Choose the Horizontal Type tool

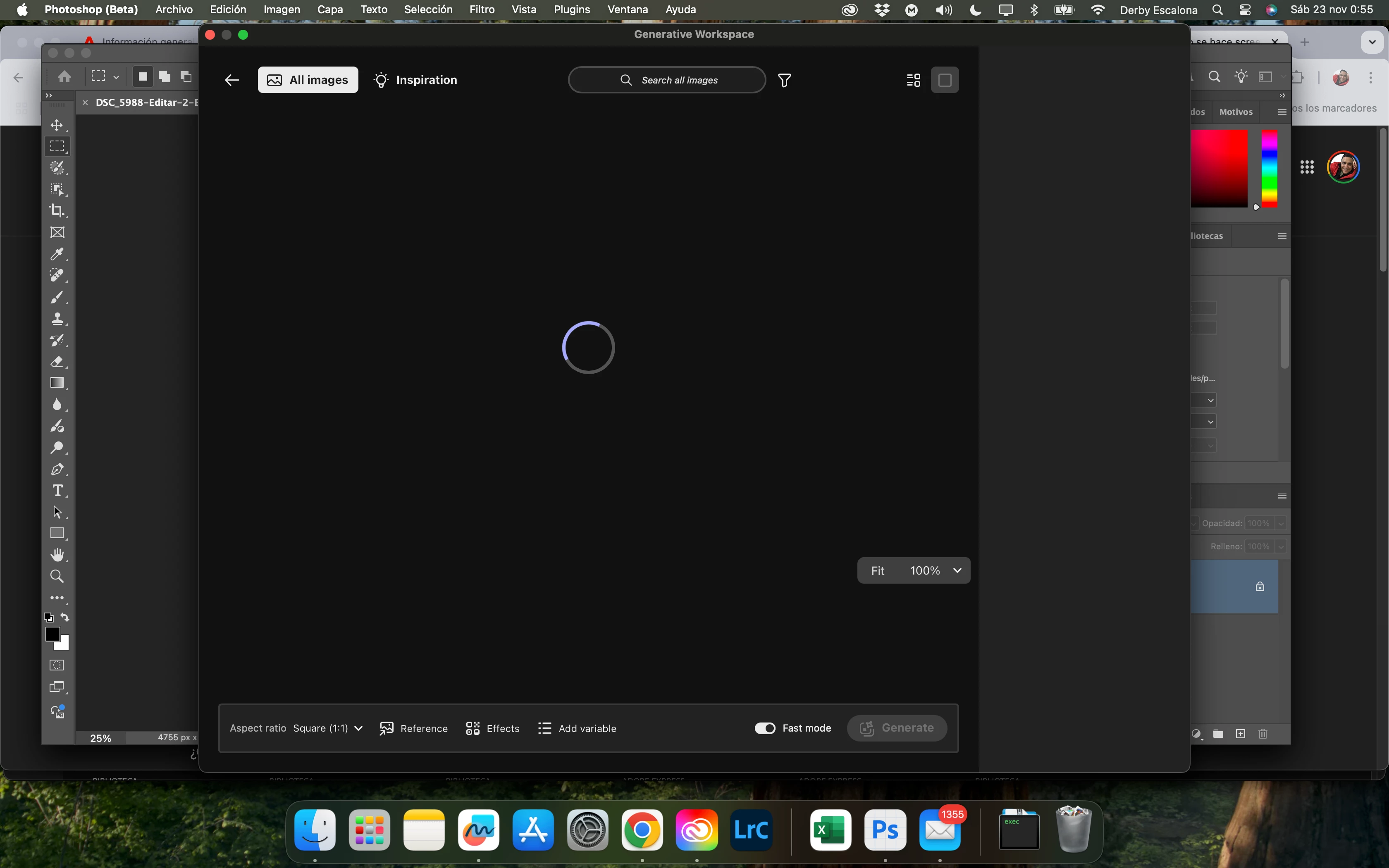[x=57, y=491]
